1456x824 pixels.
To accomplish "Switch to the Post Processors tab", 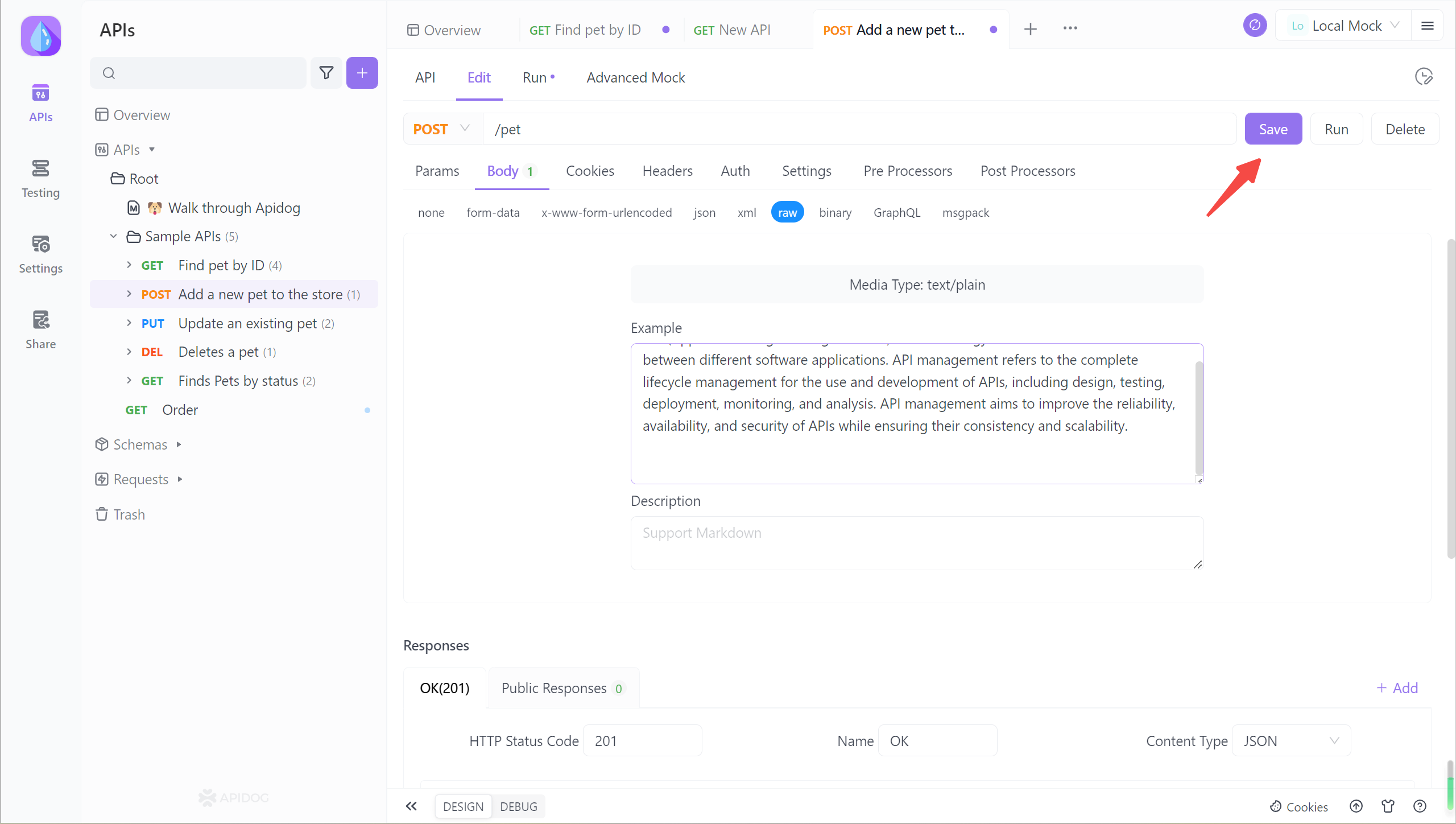I will point(1028,170).
